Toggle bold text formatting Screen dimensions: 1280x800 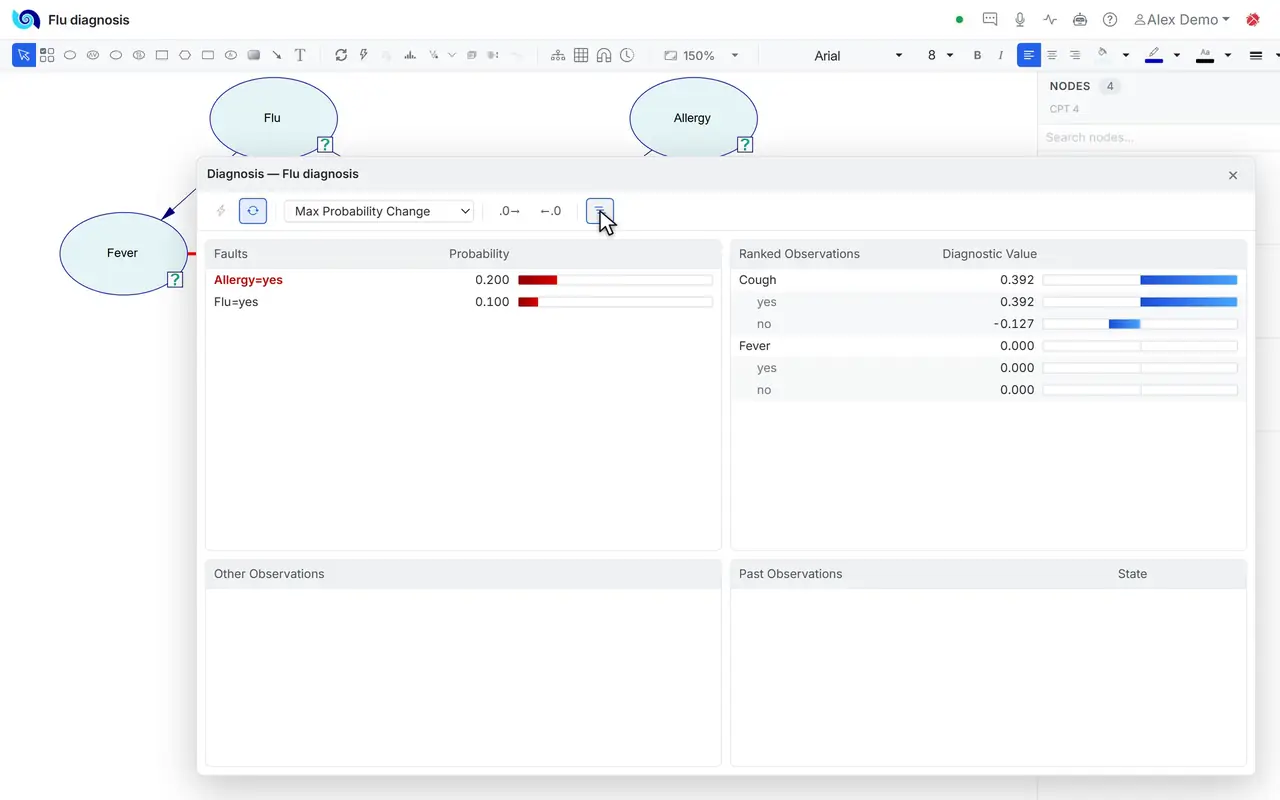[977, 56]
